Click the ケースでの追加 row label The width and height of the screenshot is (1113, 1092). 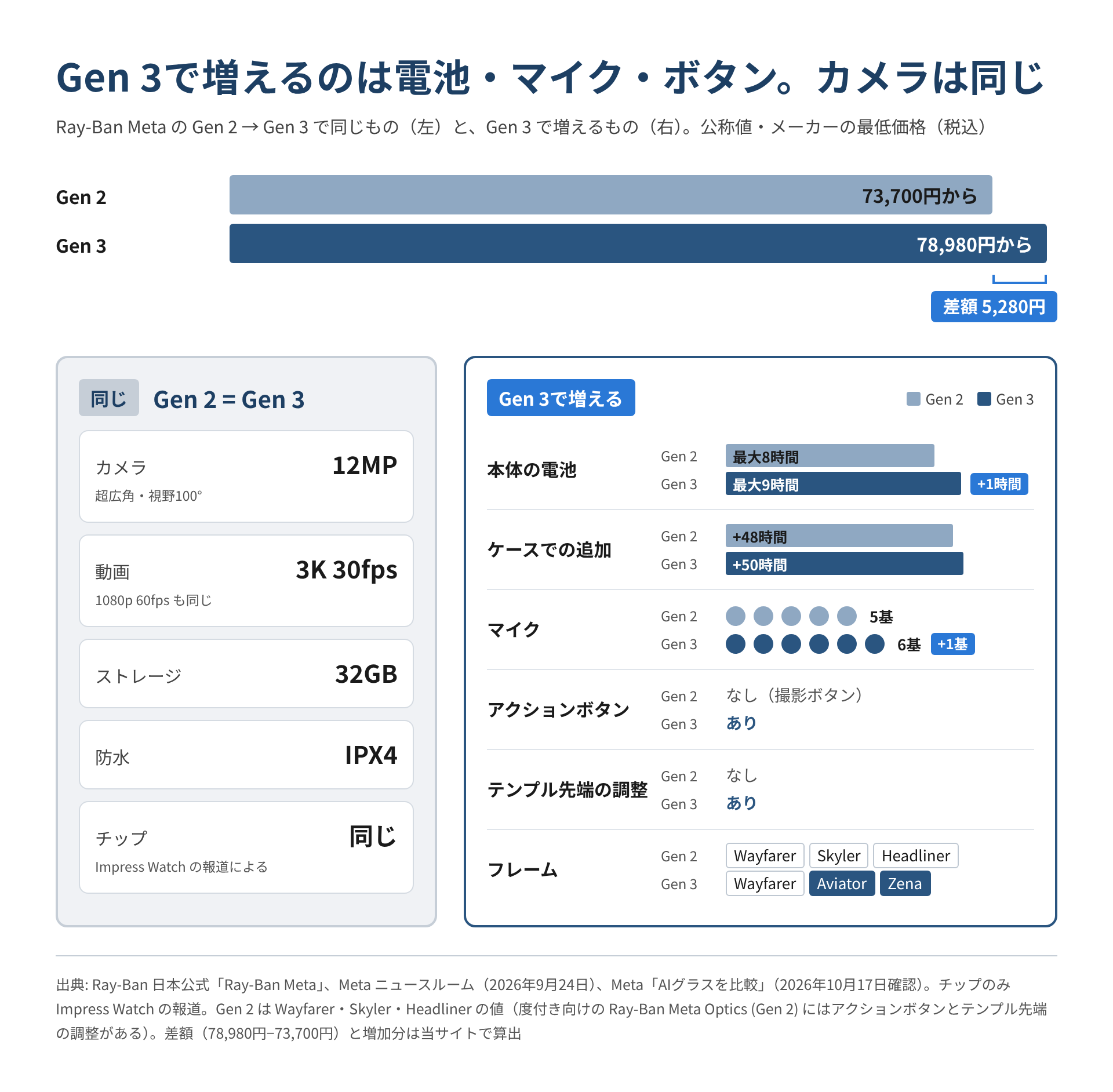pyautogui.click(x=549, y=549)
